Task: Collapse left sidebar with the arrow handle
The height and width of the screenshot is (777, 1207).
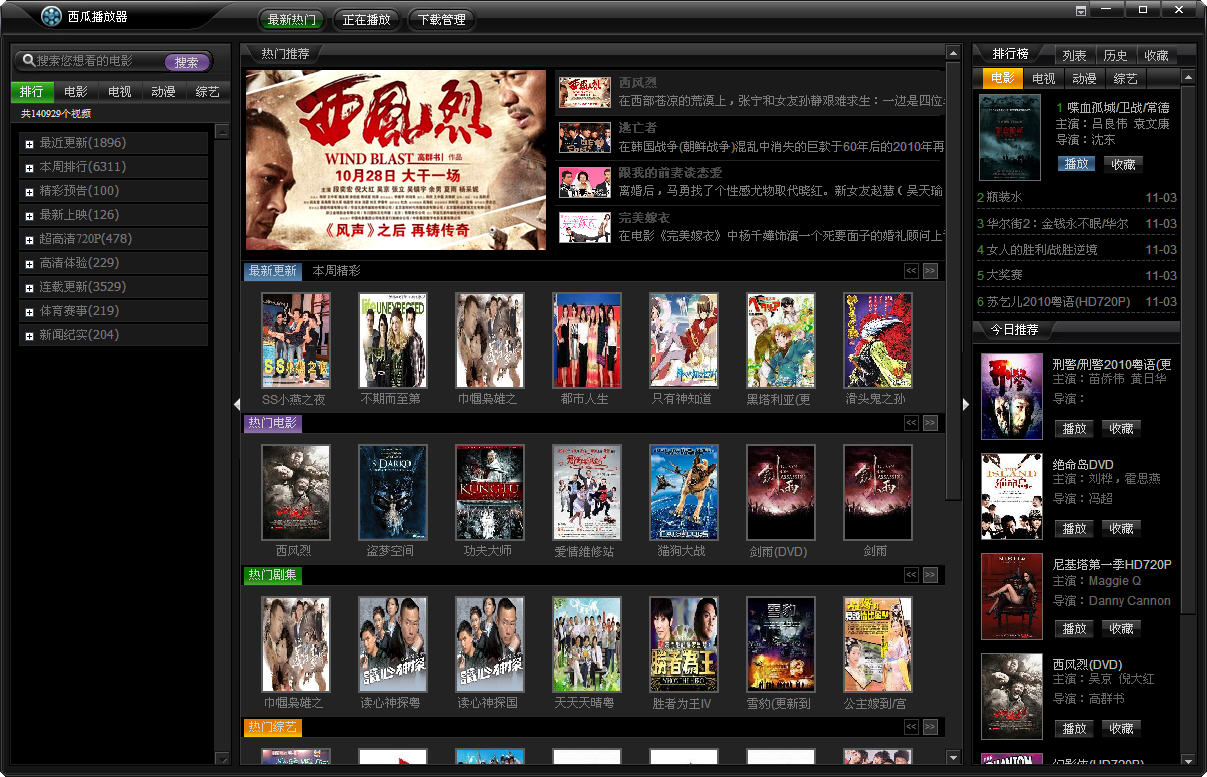Action: click(236, 404)
